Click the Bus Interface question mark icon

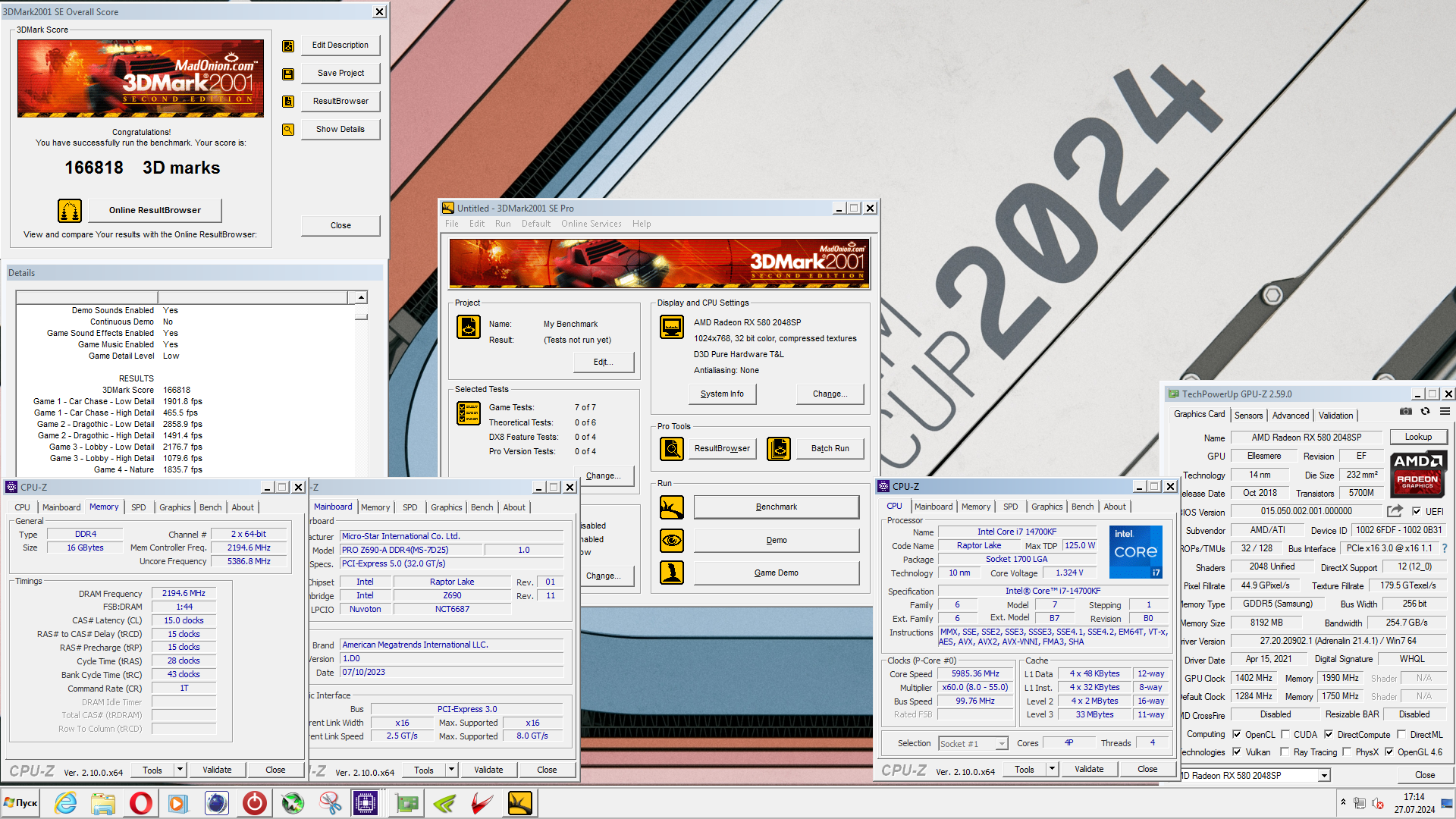coord(1445,548)
